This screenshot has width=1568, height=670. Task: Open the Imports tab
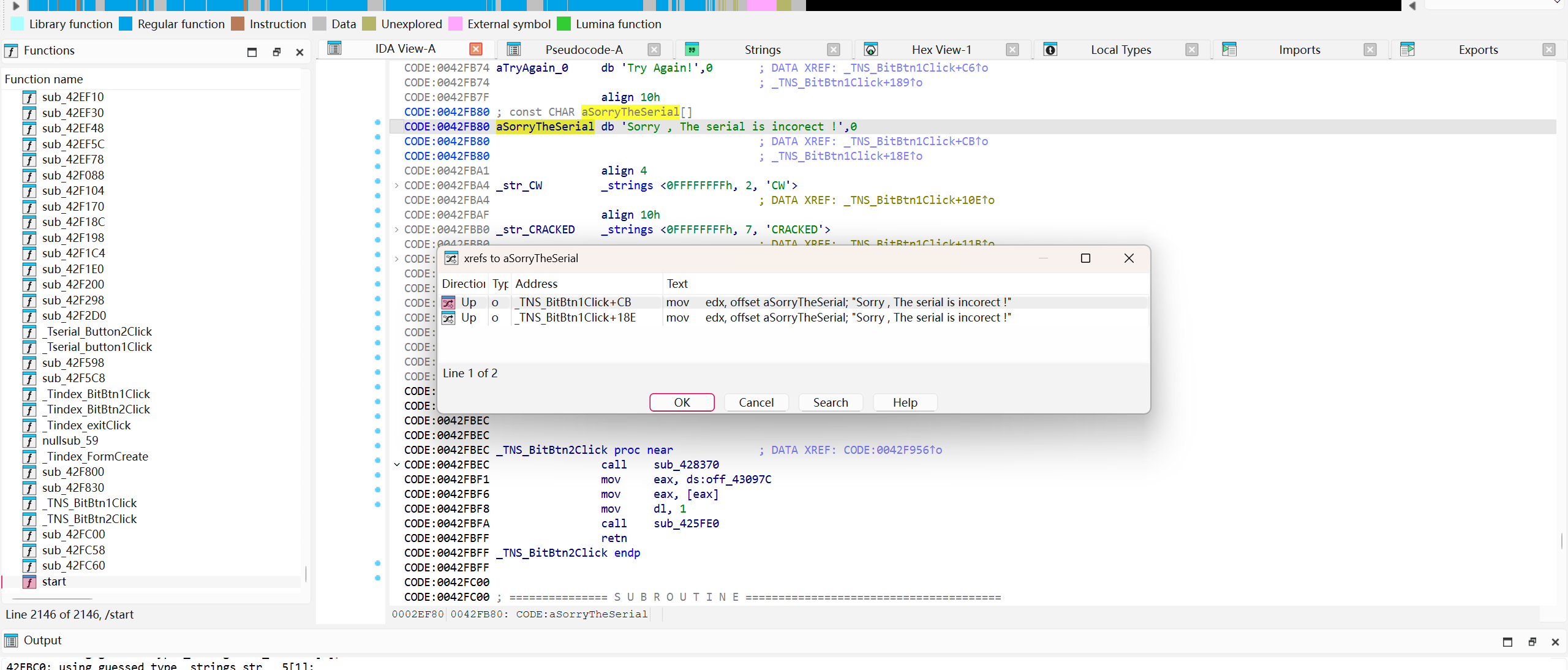coord(1299,50)
